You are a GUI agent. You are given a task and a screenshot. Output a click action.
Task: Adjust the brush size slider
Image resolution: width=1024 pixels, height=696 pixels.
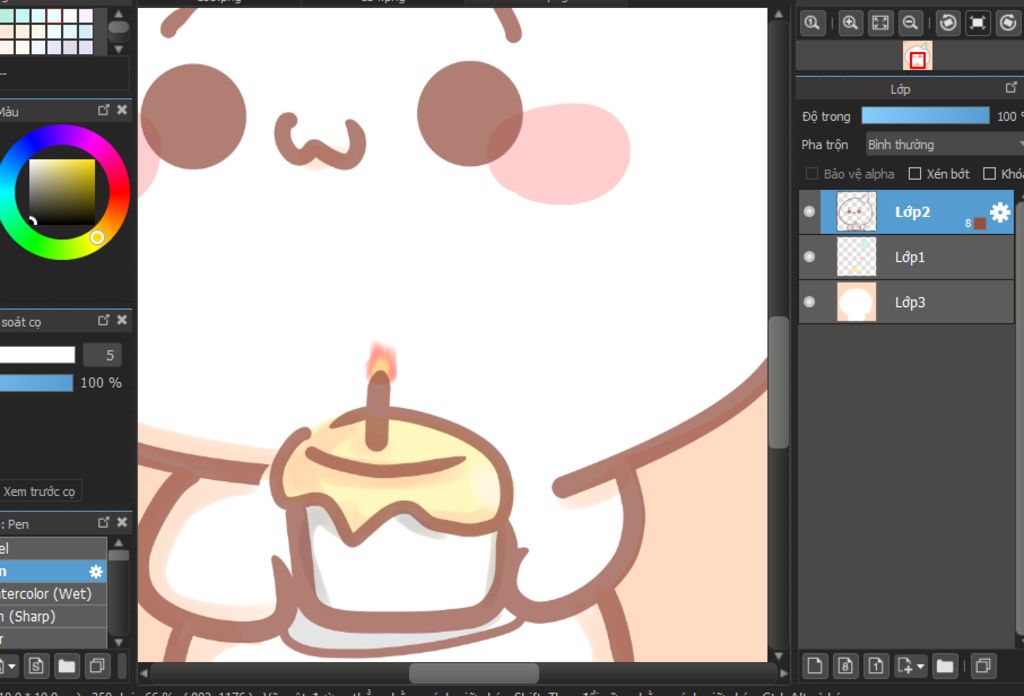click(x=37, y=355)
